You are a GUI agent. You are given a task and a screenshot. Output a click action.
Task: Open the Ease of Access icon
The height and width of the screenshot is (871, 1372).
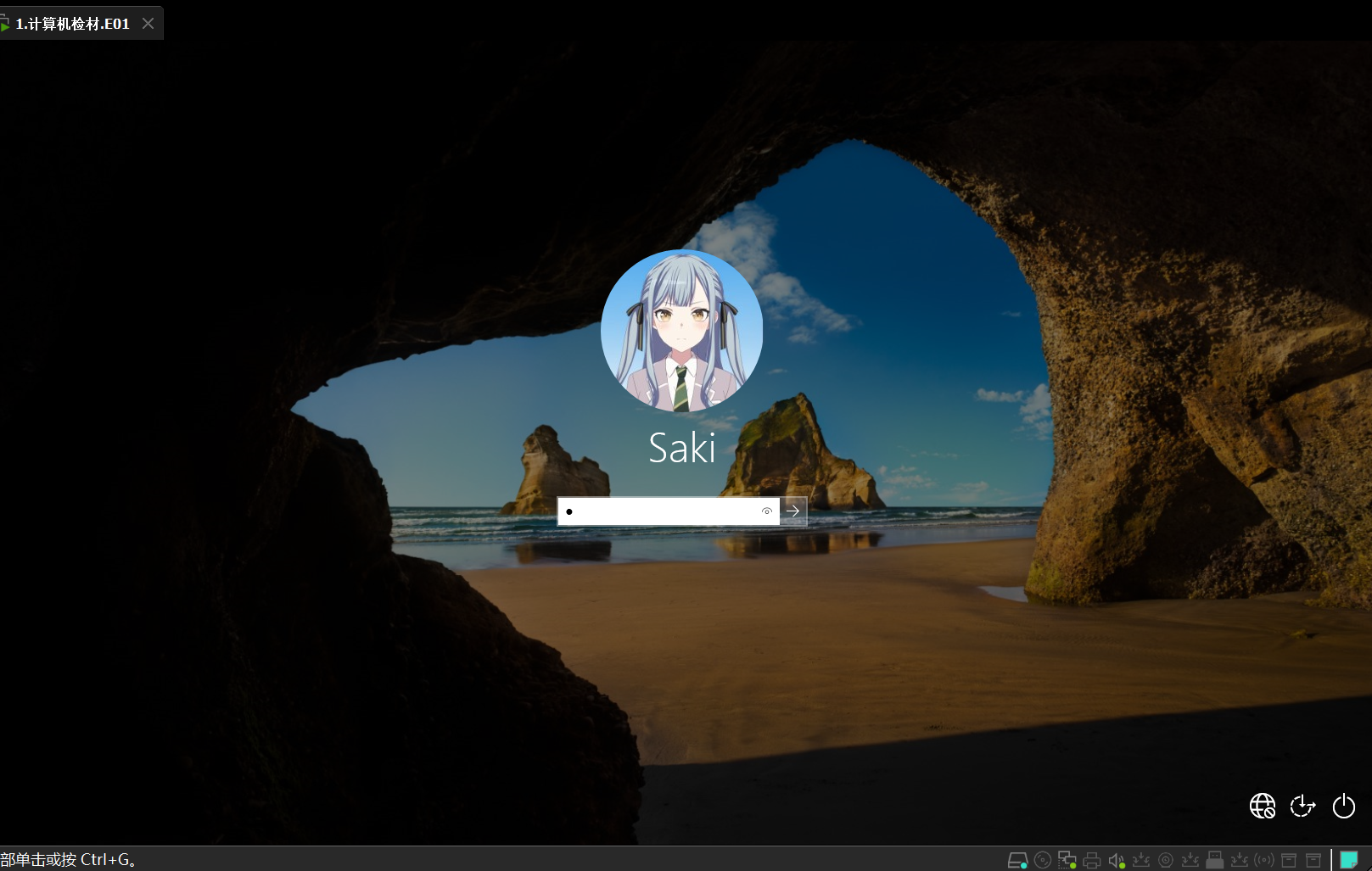[x=1302, y=806]
